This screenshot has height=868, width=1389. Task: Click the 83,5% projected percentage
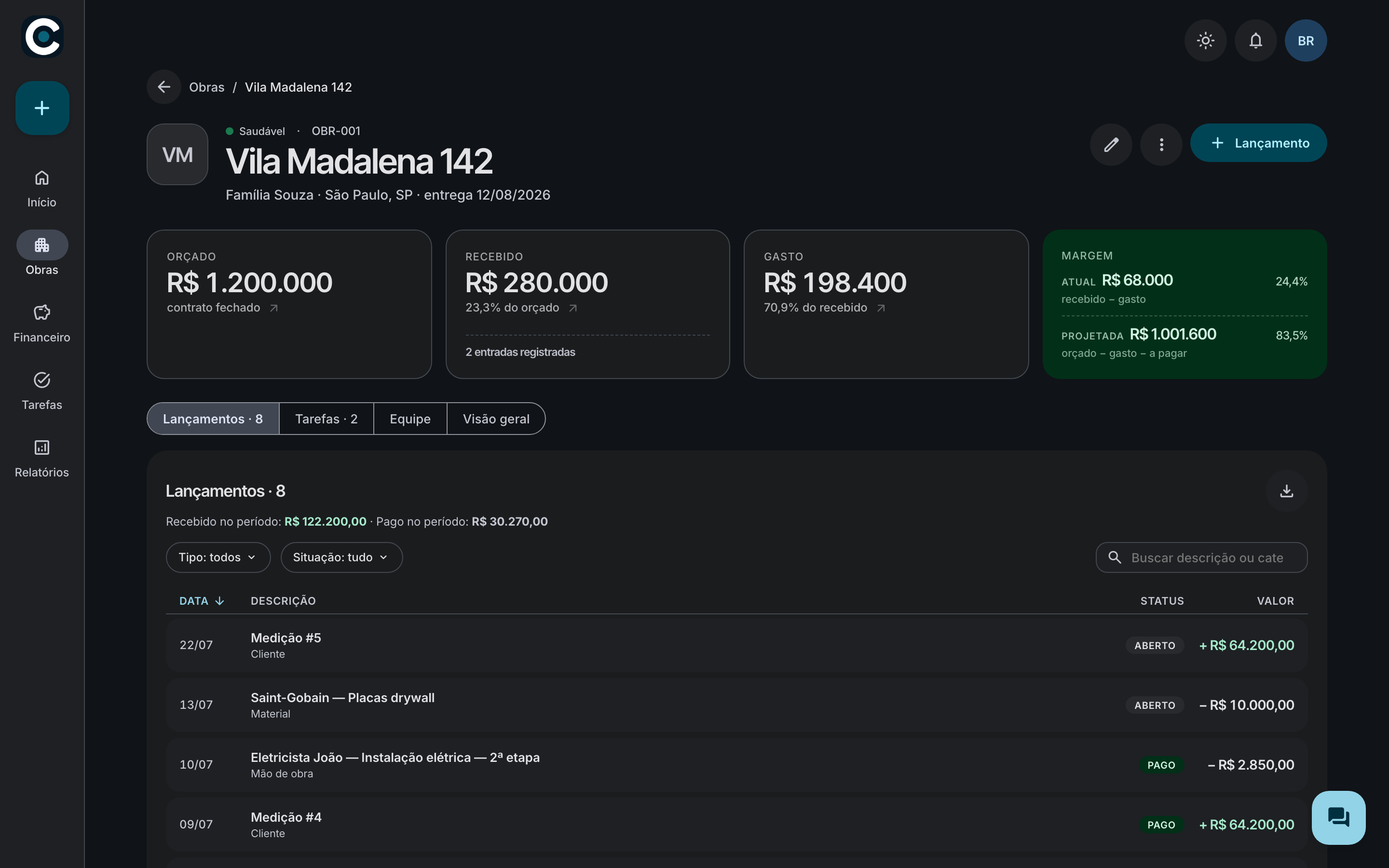pos(1292,335)
